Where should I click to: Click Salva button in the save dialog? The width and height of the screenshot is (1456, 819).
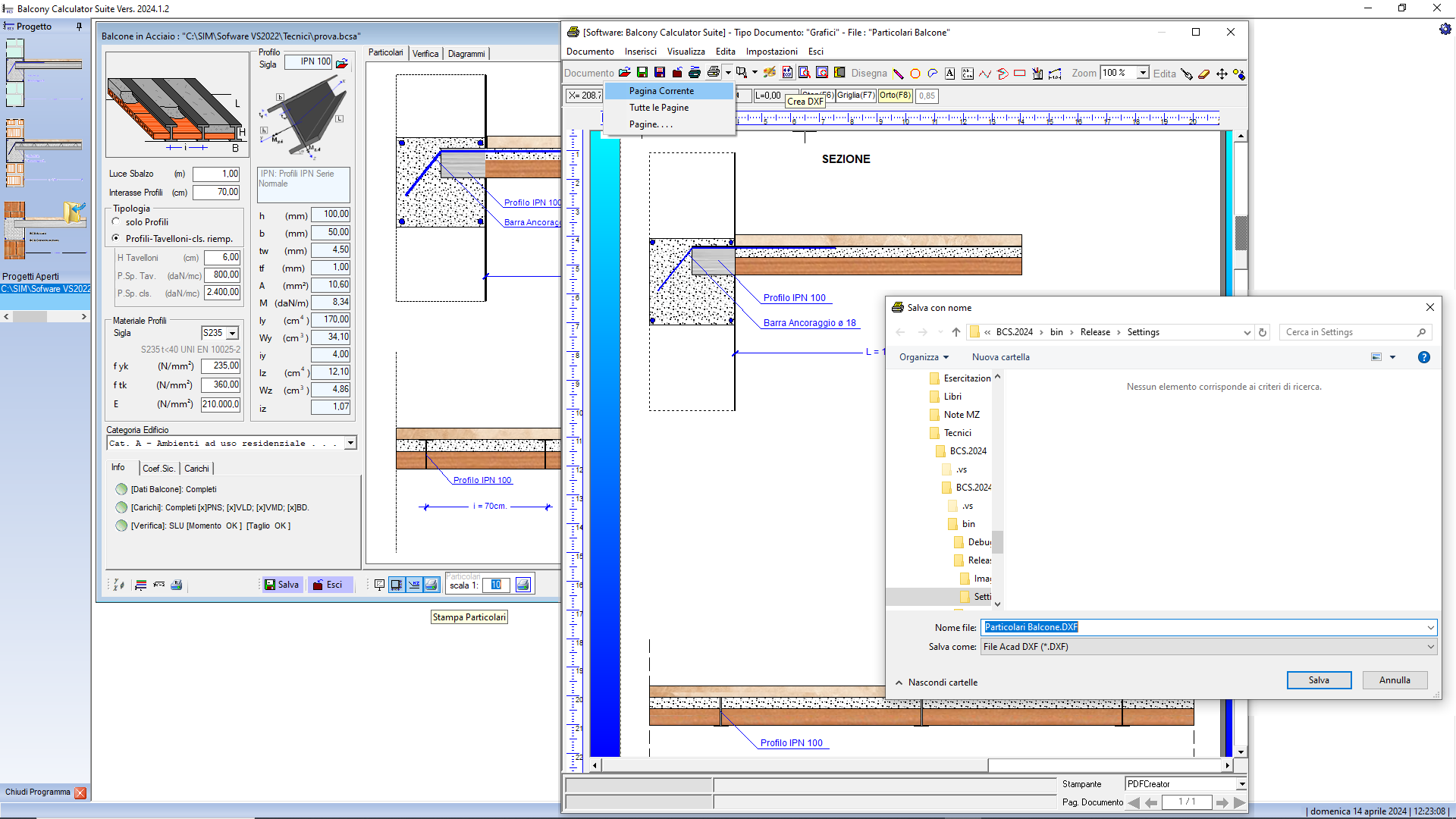point(1319,680)
